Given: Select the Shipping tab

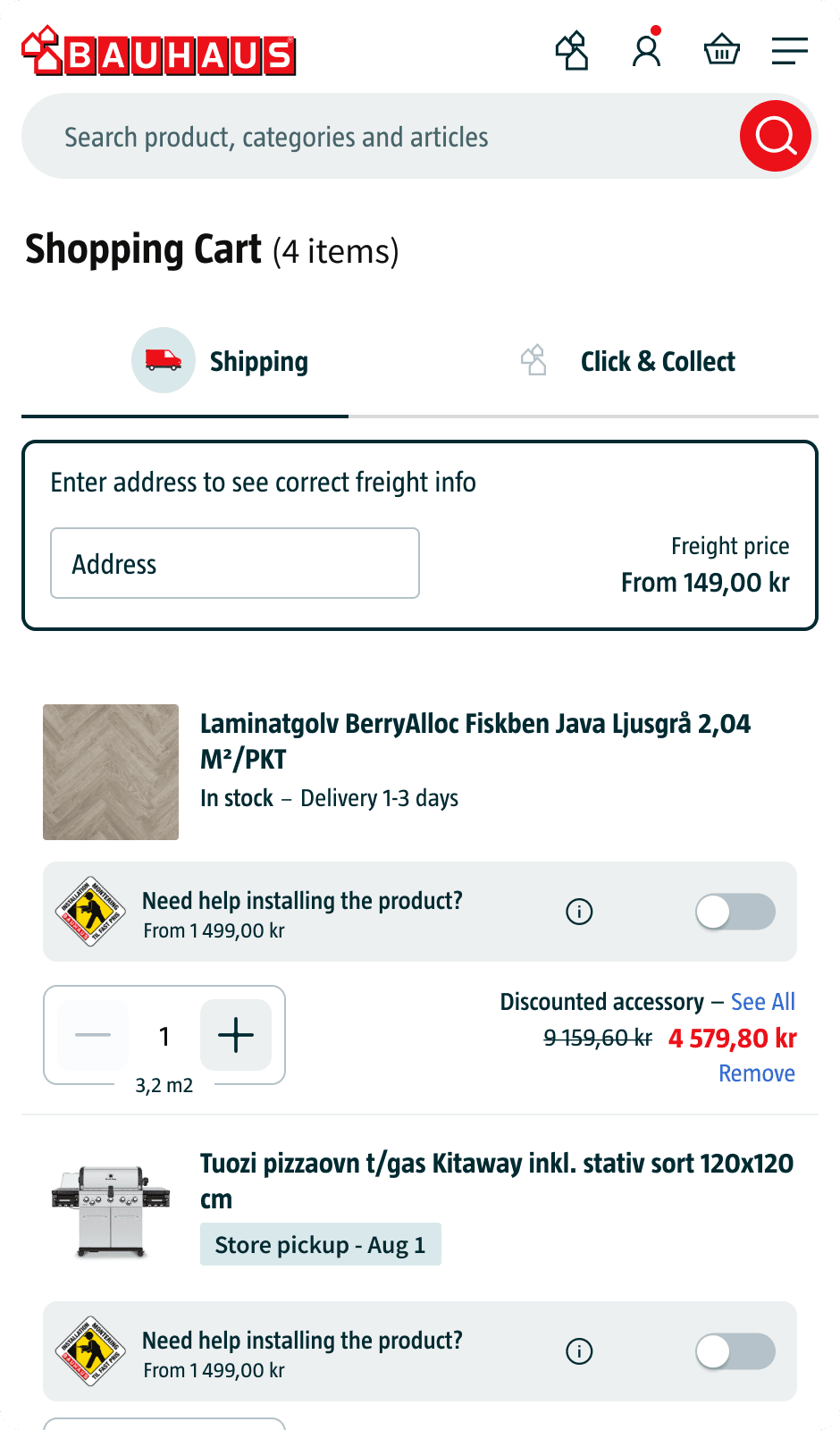Looking at the screenshot, I should [222, 361].
